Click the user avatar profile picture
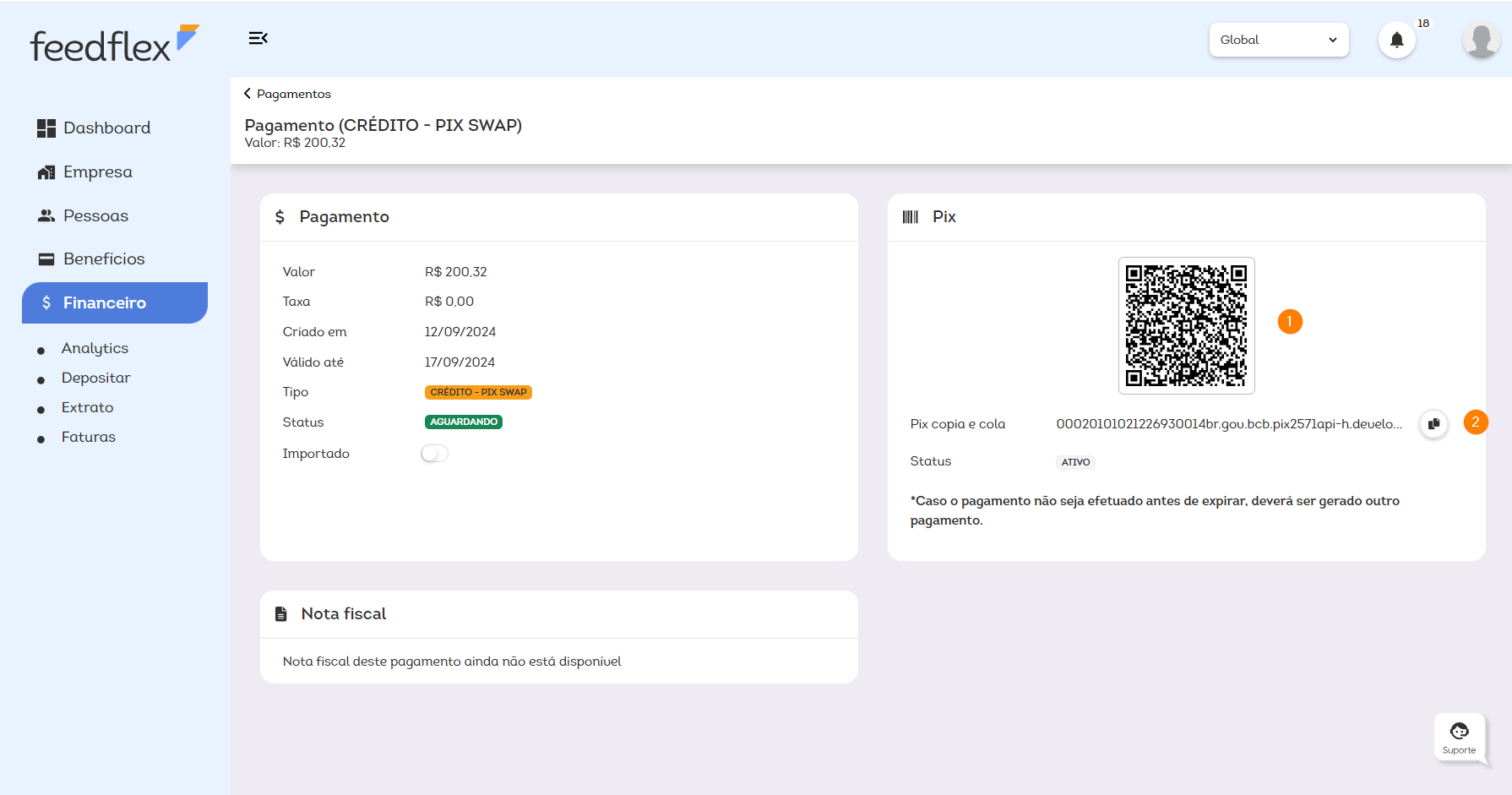 pyautogui.click(x=1481, y=40)
